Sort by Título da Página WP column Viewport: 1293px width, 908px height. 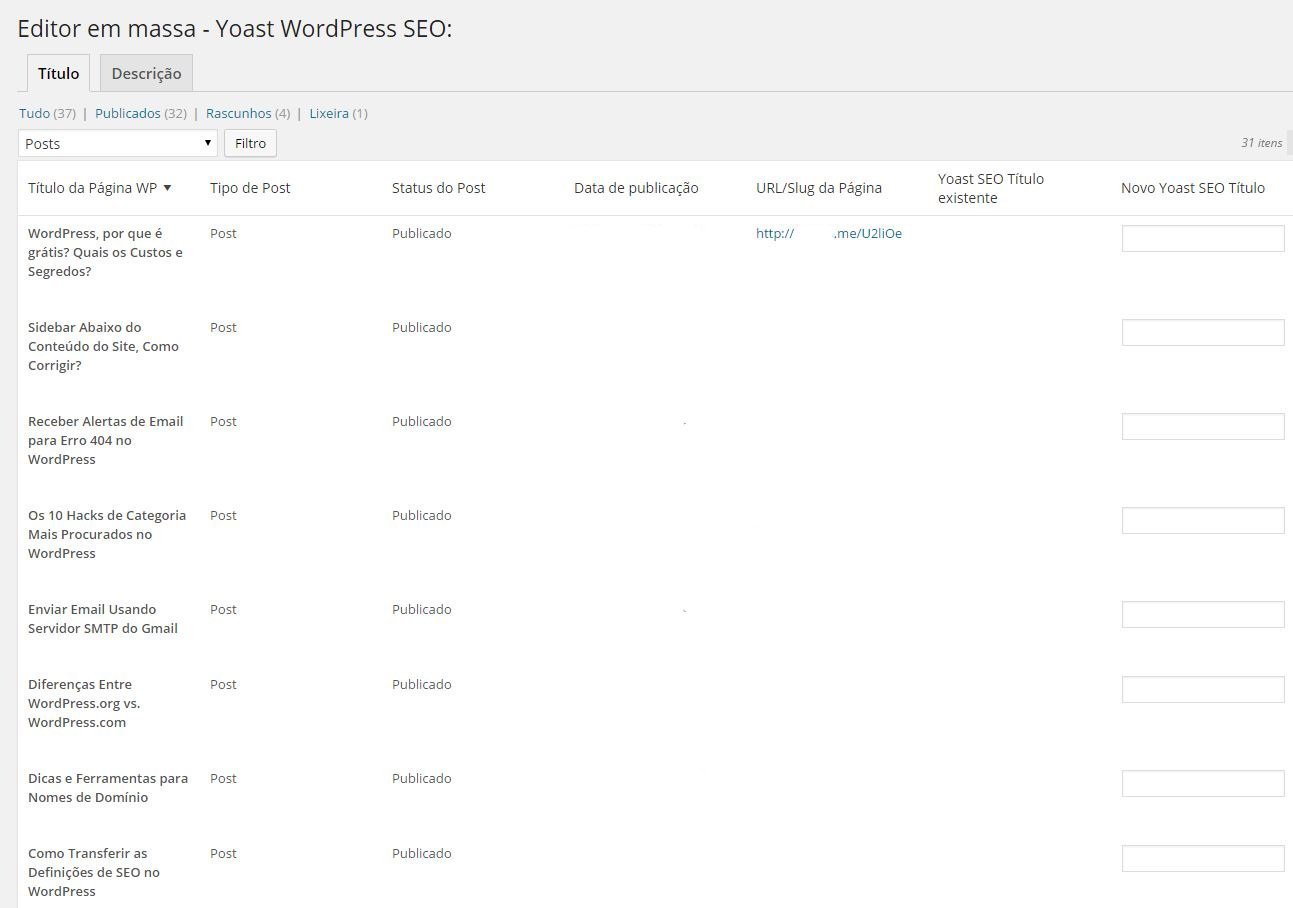(99, 187)
